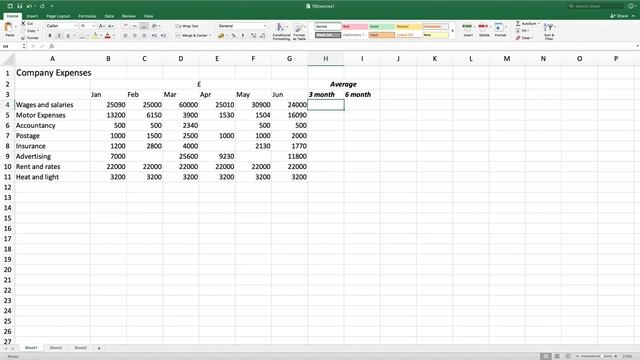Center text horizontally icon
Viewport: 640px width, 360px height.
pyautogui.click(x=135, y=36)
